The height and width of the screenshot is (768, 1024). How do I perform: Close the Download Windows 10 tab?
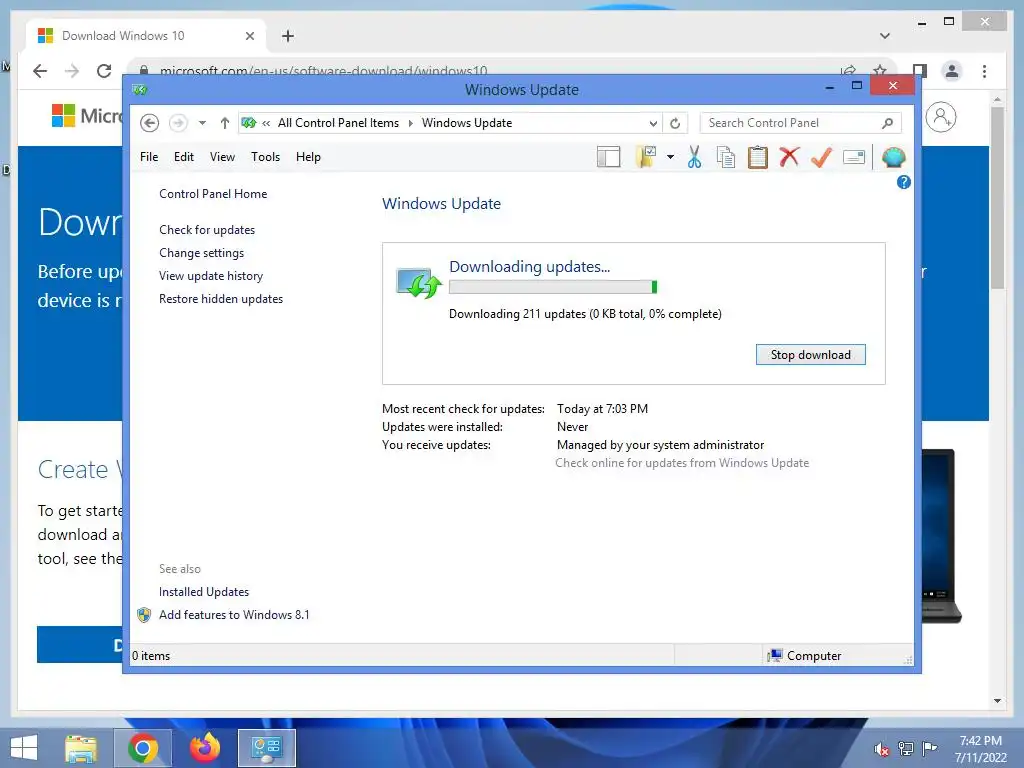tap(249, 36)
